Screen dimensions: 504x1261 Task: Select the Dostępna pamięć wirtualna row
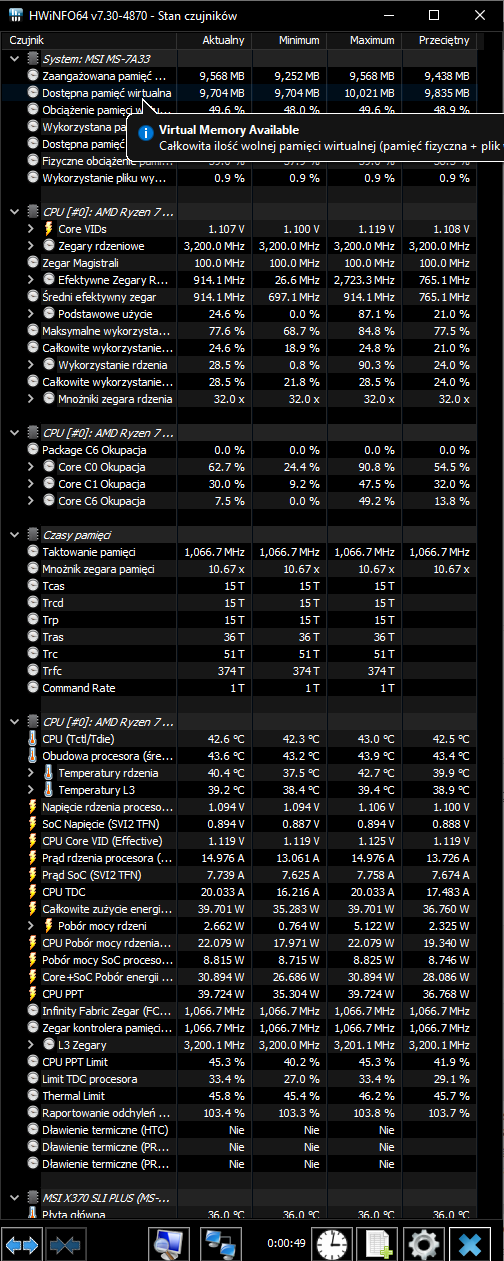pyautogui.click(x=238, y=92)
